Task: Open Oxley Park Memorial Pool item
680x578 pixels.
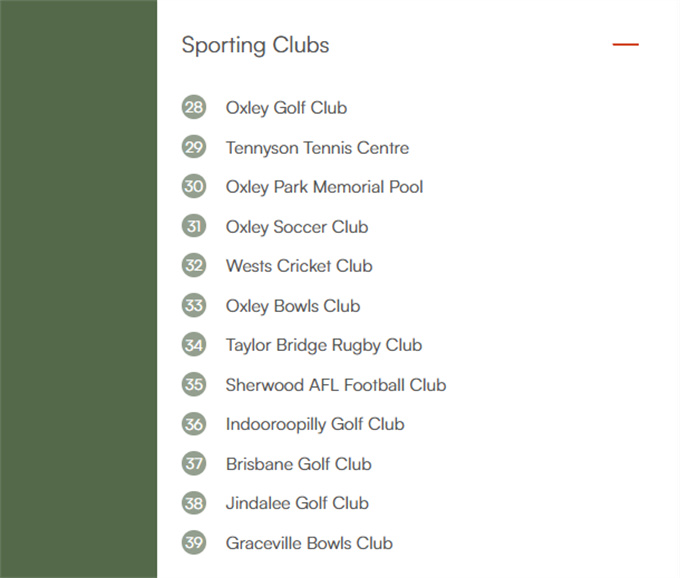Action: tap(324, 187)
